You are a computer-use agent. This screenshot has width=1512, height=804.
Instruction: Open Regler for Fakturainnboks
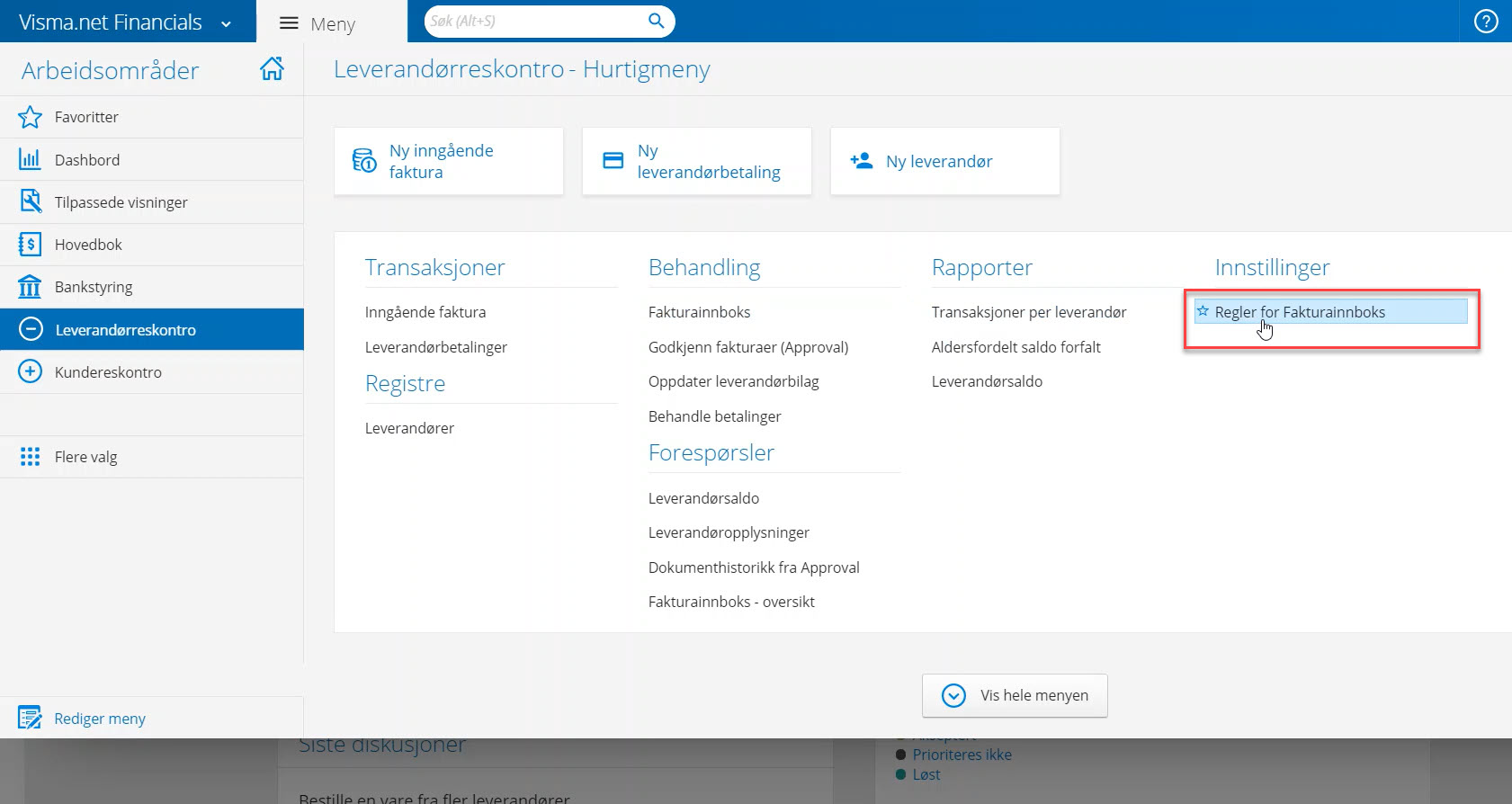tap(1300, 312)
